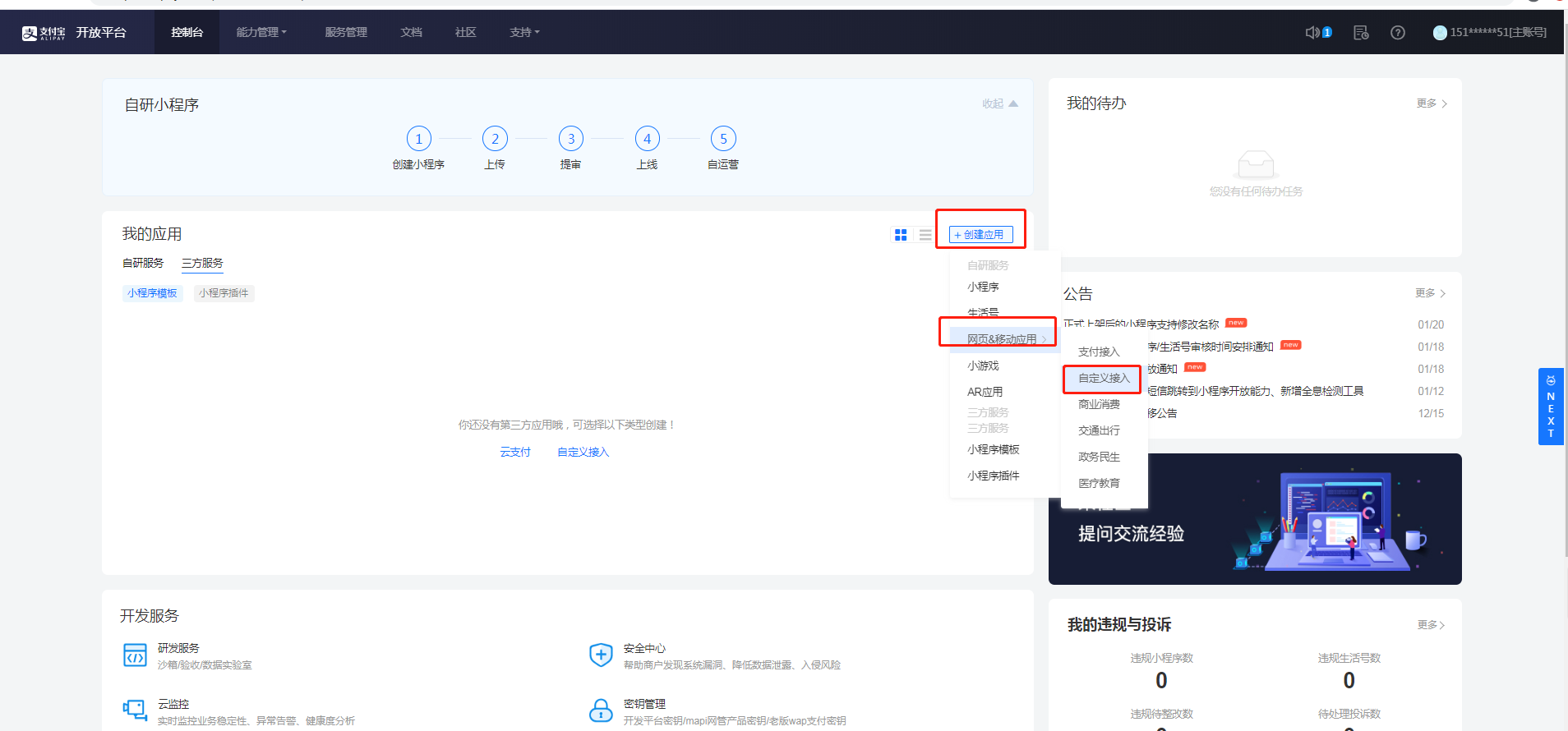Select 自定义接入 submenu item
The height and width of the screenshot is (731, 1568).
tap(1105, 378)
